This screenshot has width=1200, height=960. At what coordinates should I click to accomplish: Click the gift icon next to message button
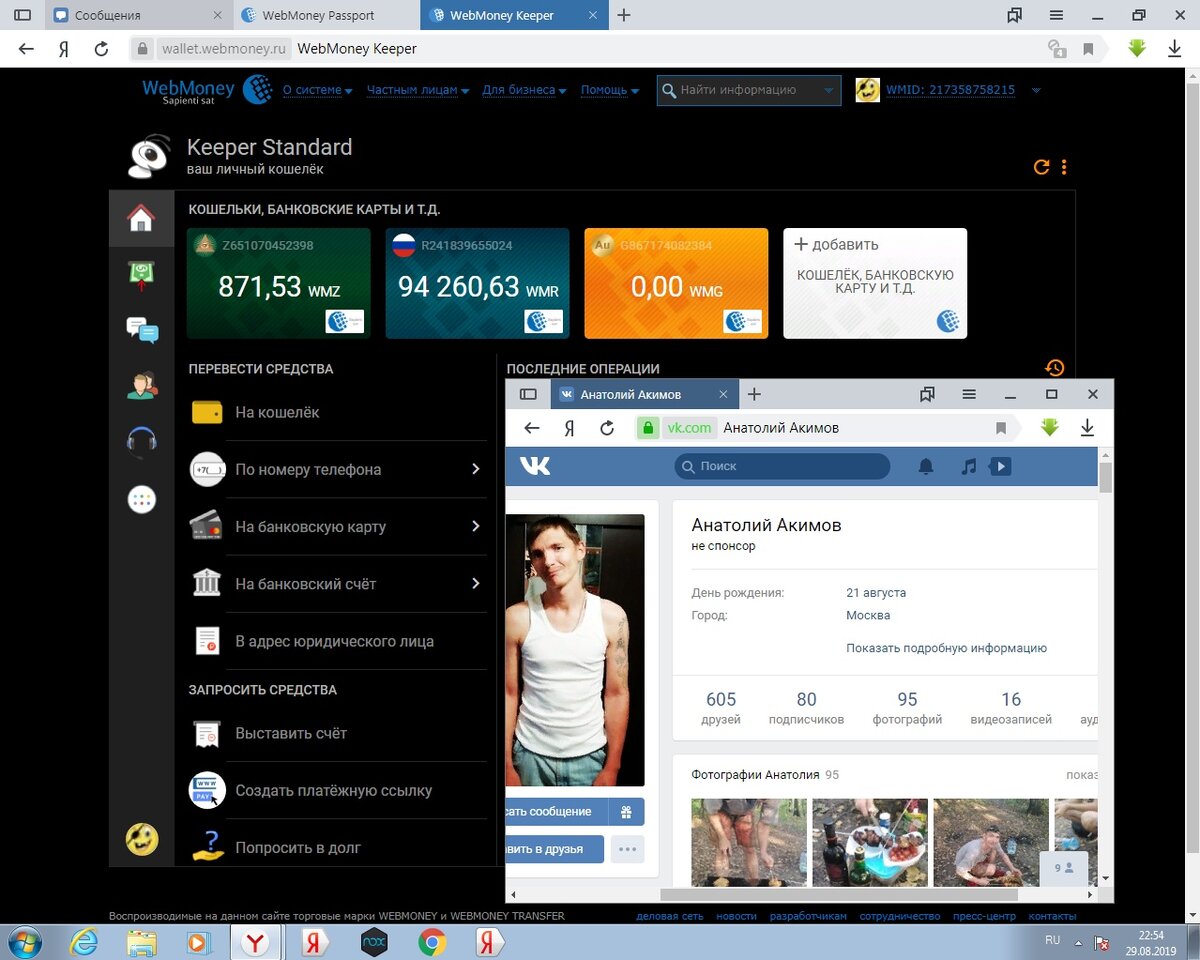(626, 812)
